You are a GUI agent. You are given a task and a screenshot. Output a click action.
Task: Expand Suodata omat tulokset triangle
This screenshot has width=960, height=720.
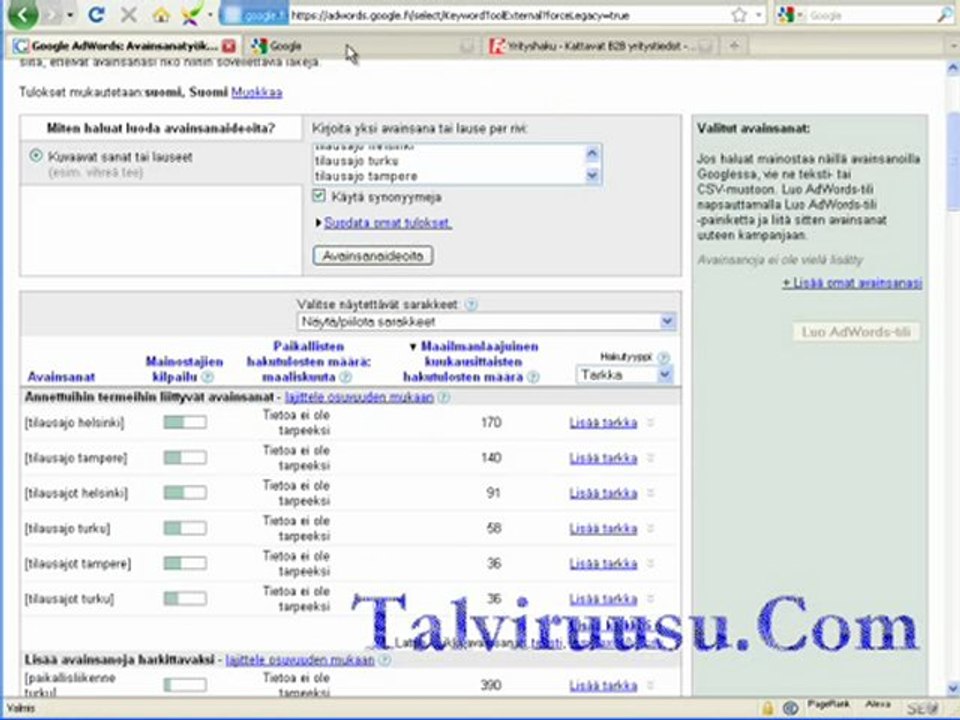coord(318,223)
